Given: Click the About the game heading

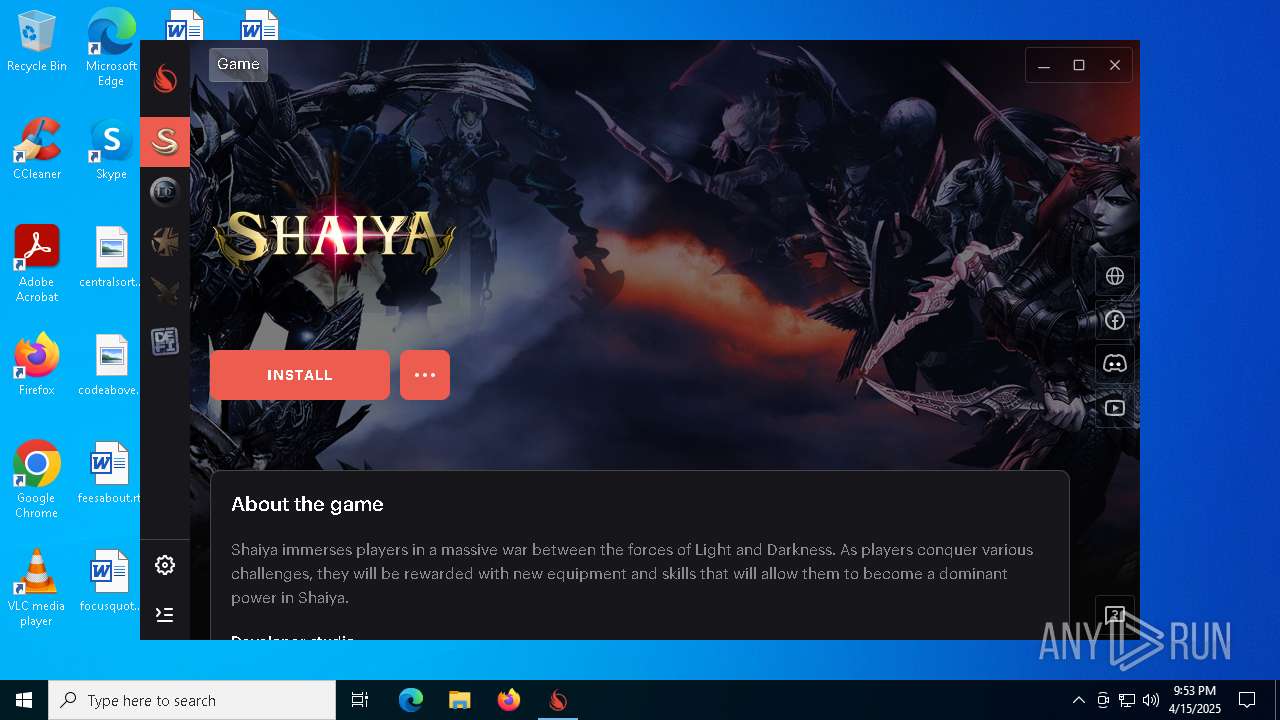Looking at the screenshot, I should (x=307, y=504).
